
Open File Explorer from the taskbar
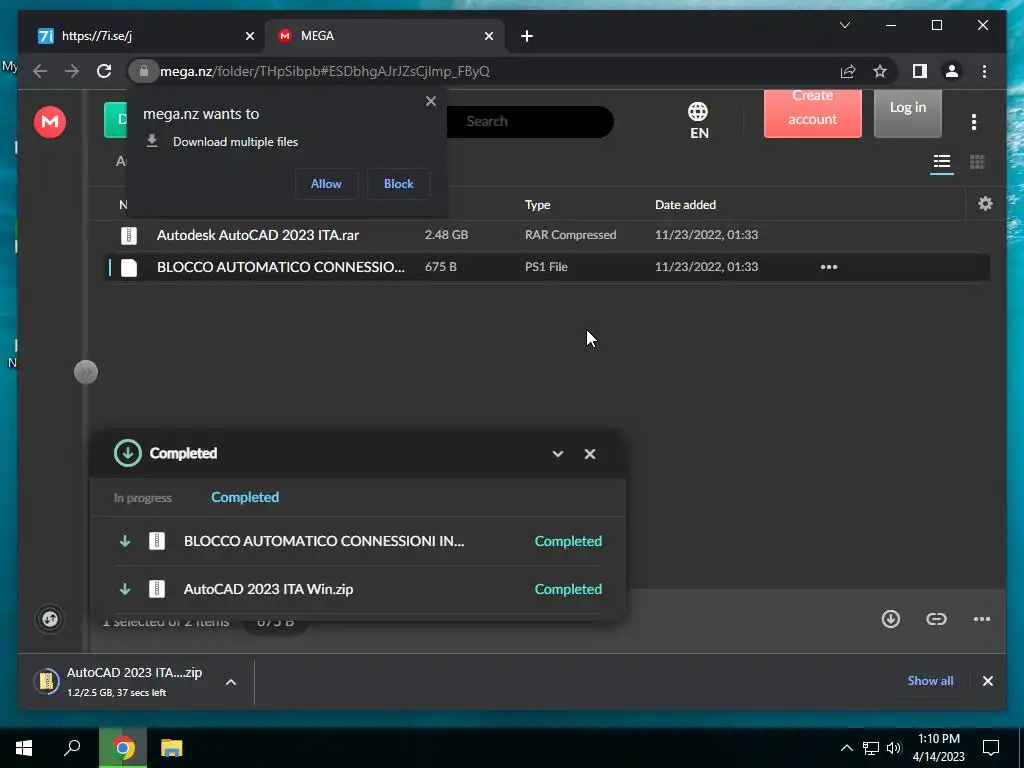[171, 748]
